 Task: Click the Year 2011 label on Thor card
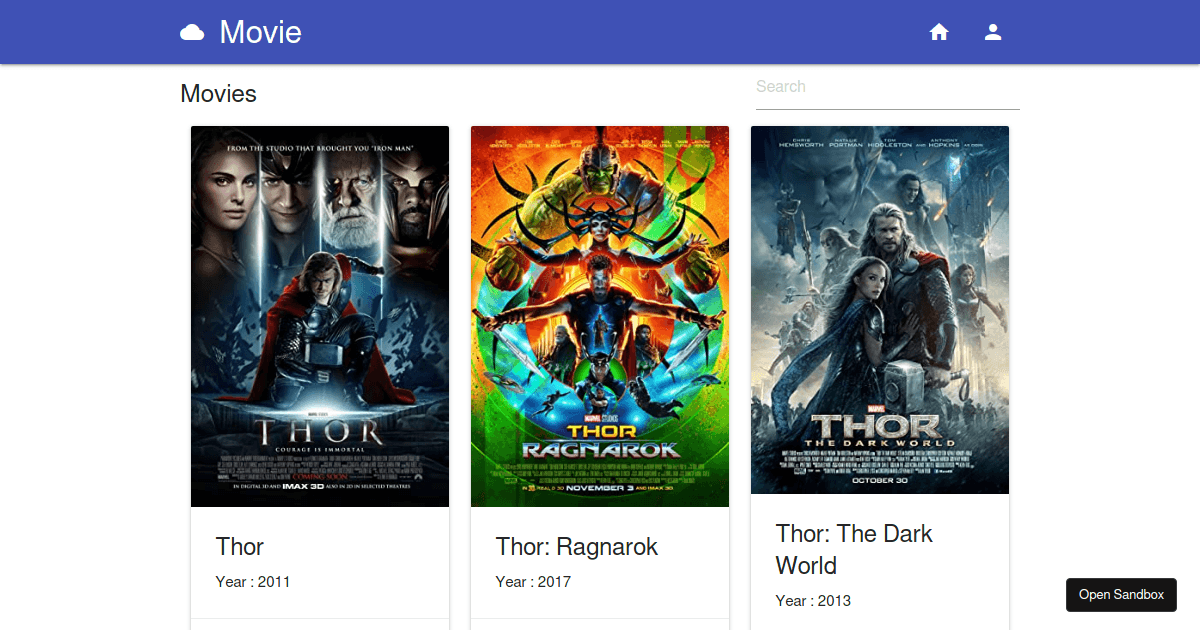pyautogui.click(x=252, y=581)
